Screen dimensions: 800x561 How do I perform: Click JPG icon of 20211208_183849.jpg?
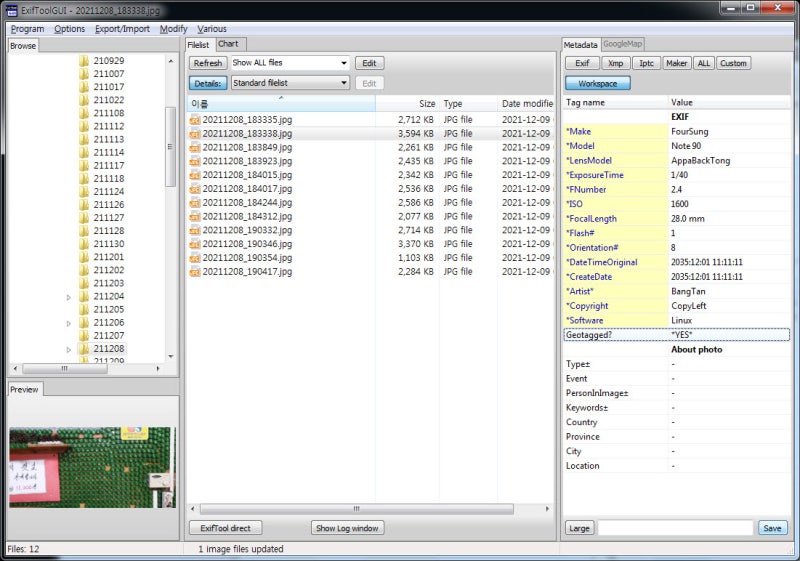[195, 147]
